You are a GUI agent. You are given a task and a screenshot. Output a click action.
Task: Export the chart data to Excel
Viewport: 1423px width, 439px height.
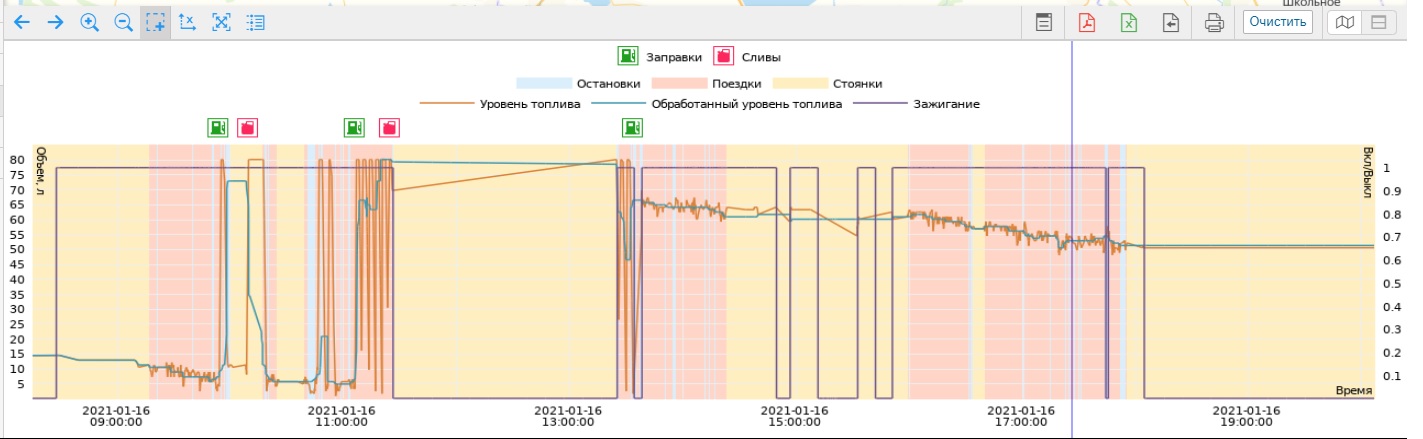1129,22
